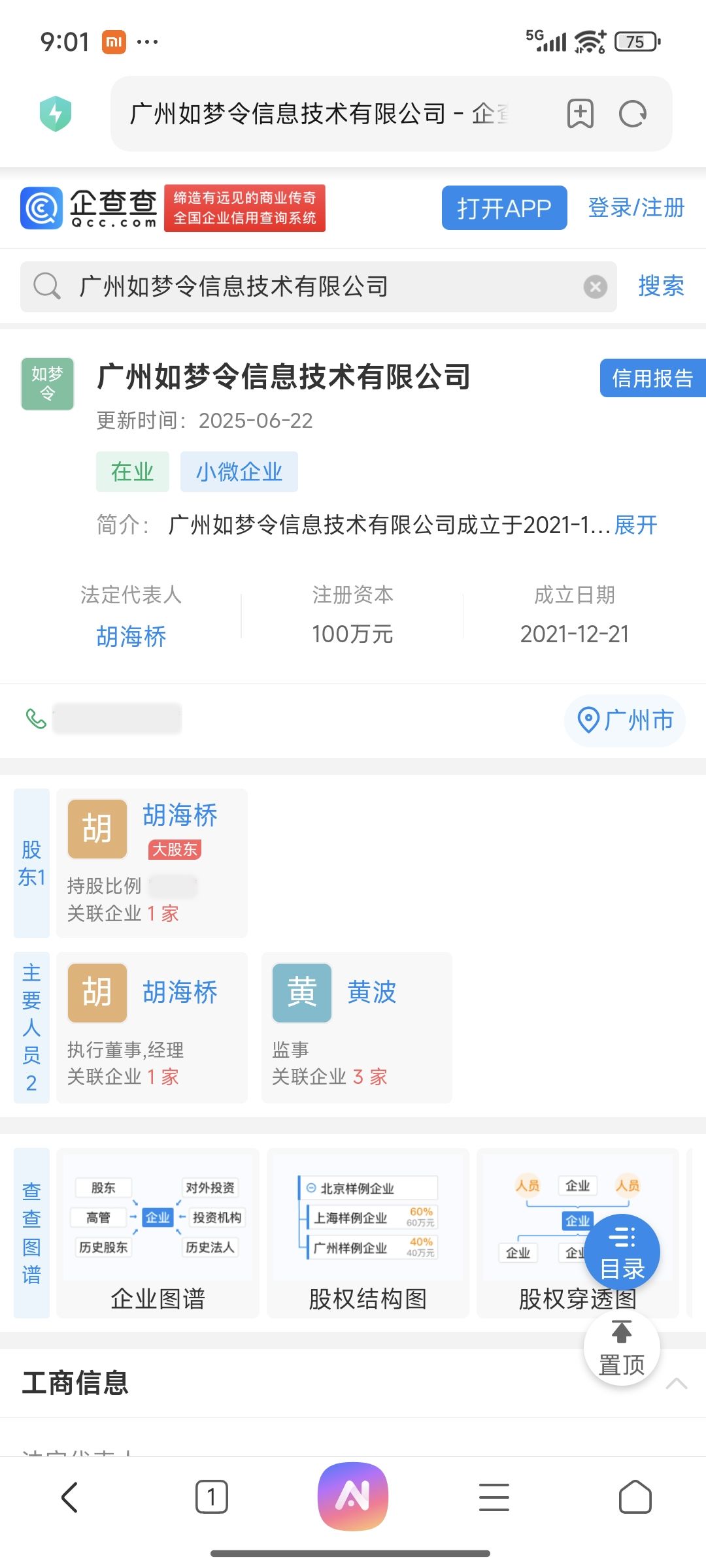Open 企业图谱 thumbnail
This screenshot has width=706, height=1568.
pos(158,1233)
